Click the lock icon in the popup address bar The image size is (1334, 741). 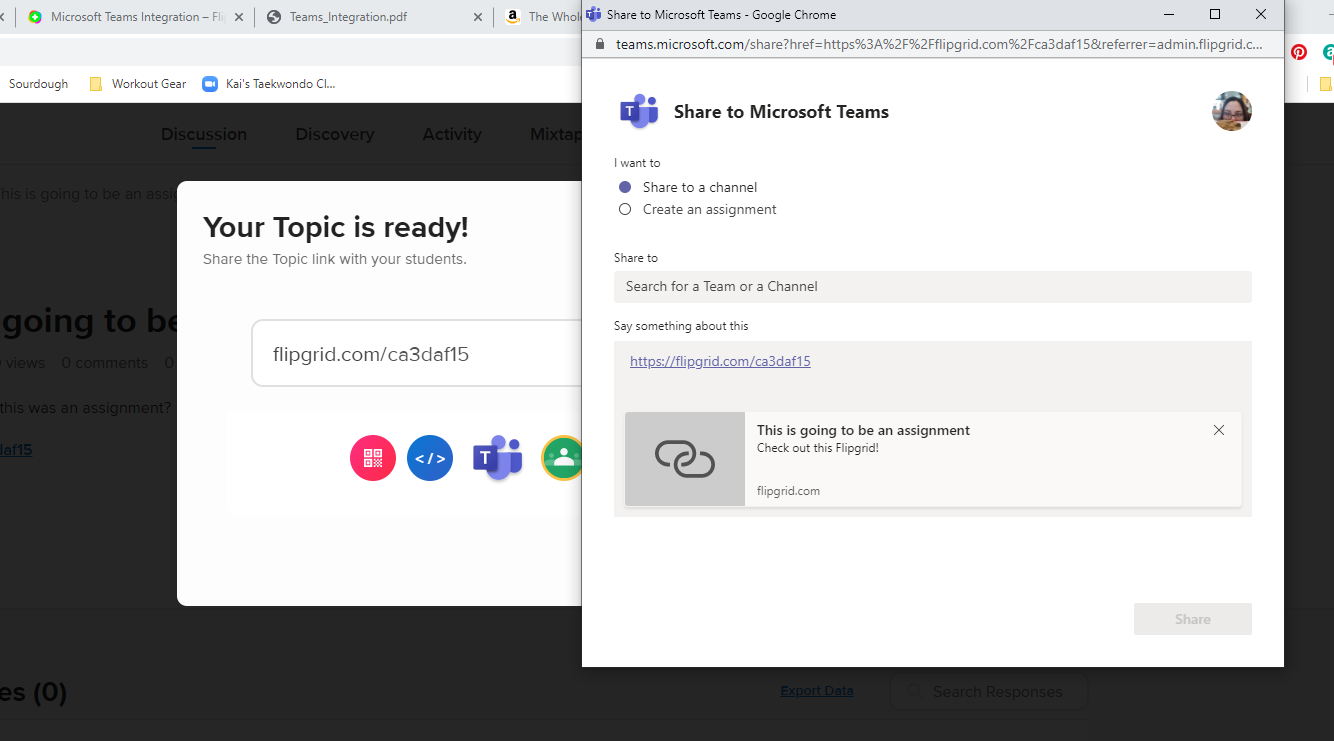600,44
